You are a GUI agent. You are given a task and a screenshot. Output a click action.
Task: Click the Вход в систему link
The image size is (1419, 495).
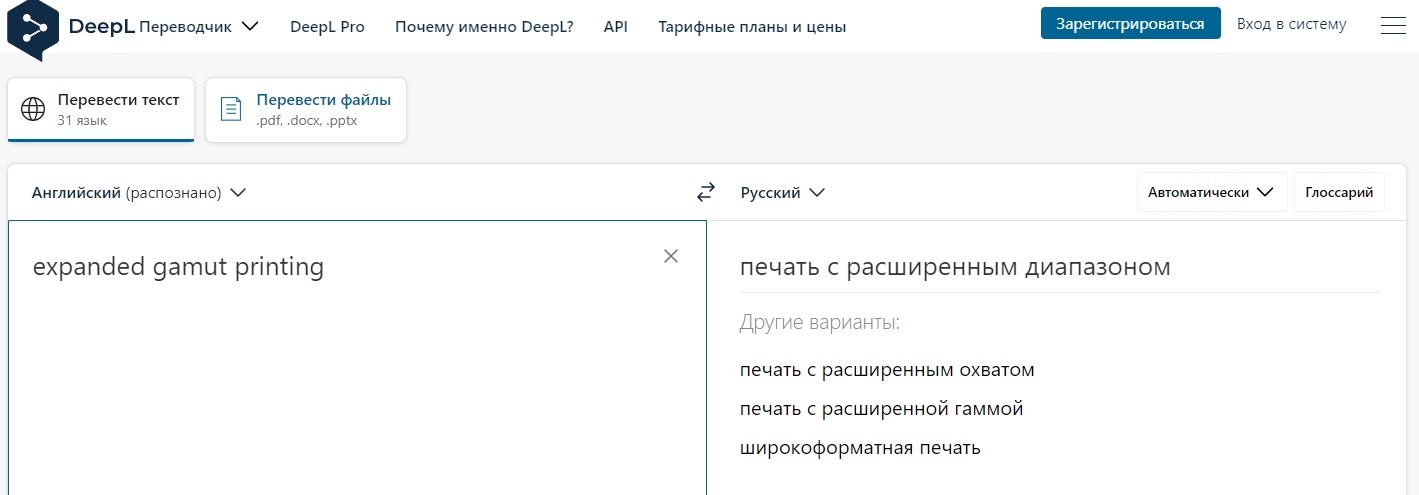(1291, 23)
